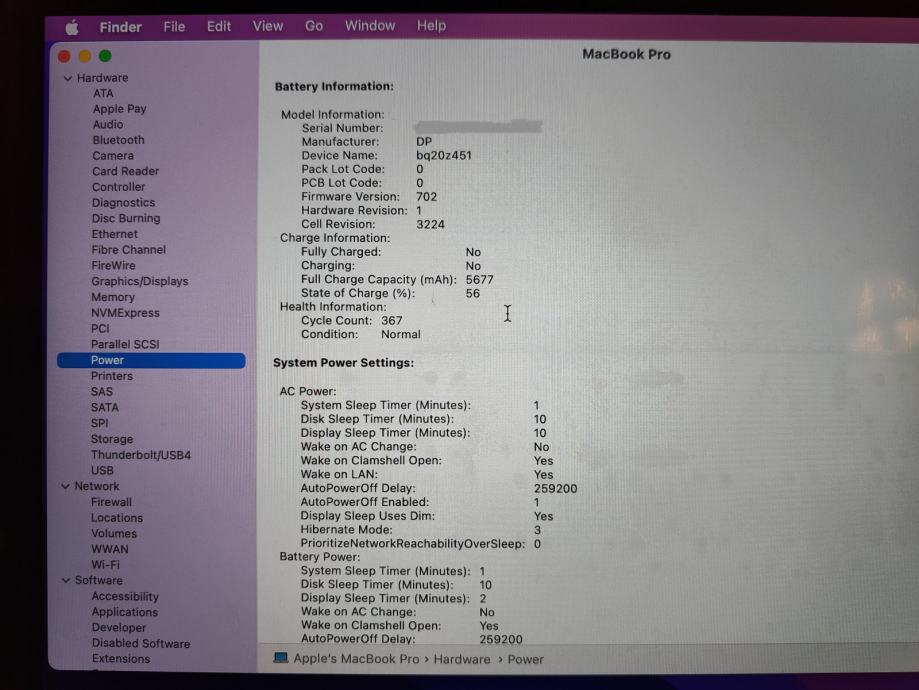Open the Go menu
Screen dimensions: 919x690
pos(314,26)
